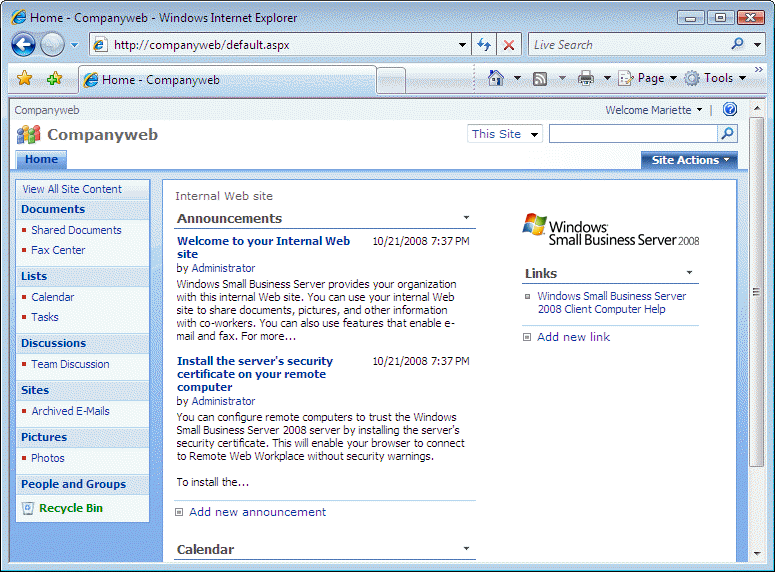Open Archived E-Mails site
This screenshot has height=572, width=775.
(x=70, y=411)
